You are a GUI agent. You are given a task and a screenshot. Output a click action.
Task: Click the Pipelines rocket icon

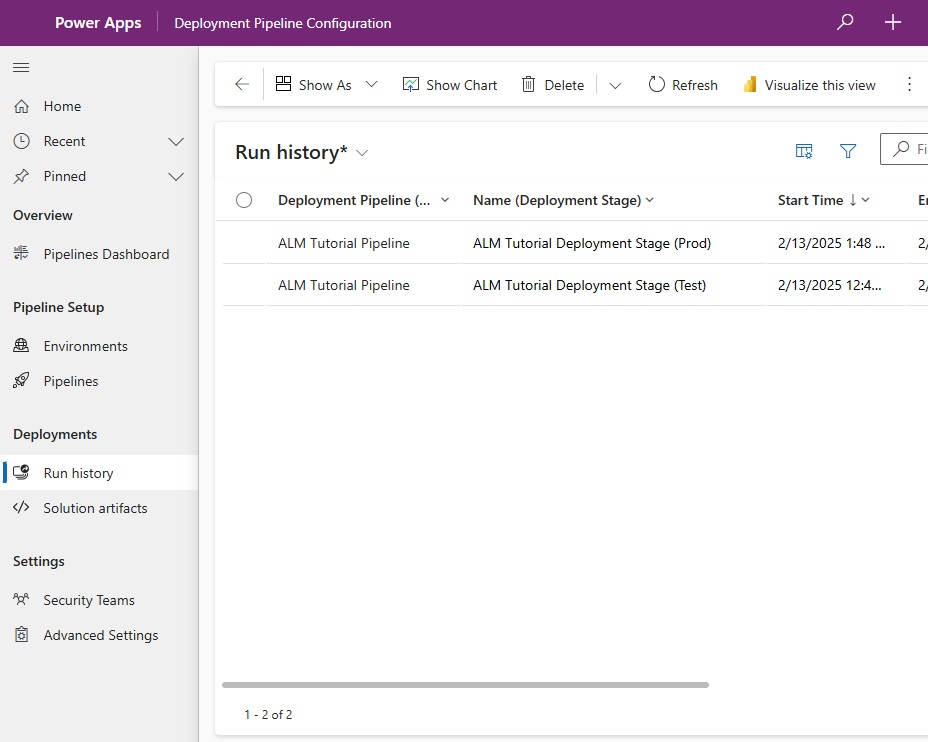tap(21, 380)
